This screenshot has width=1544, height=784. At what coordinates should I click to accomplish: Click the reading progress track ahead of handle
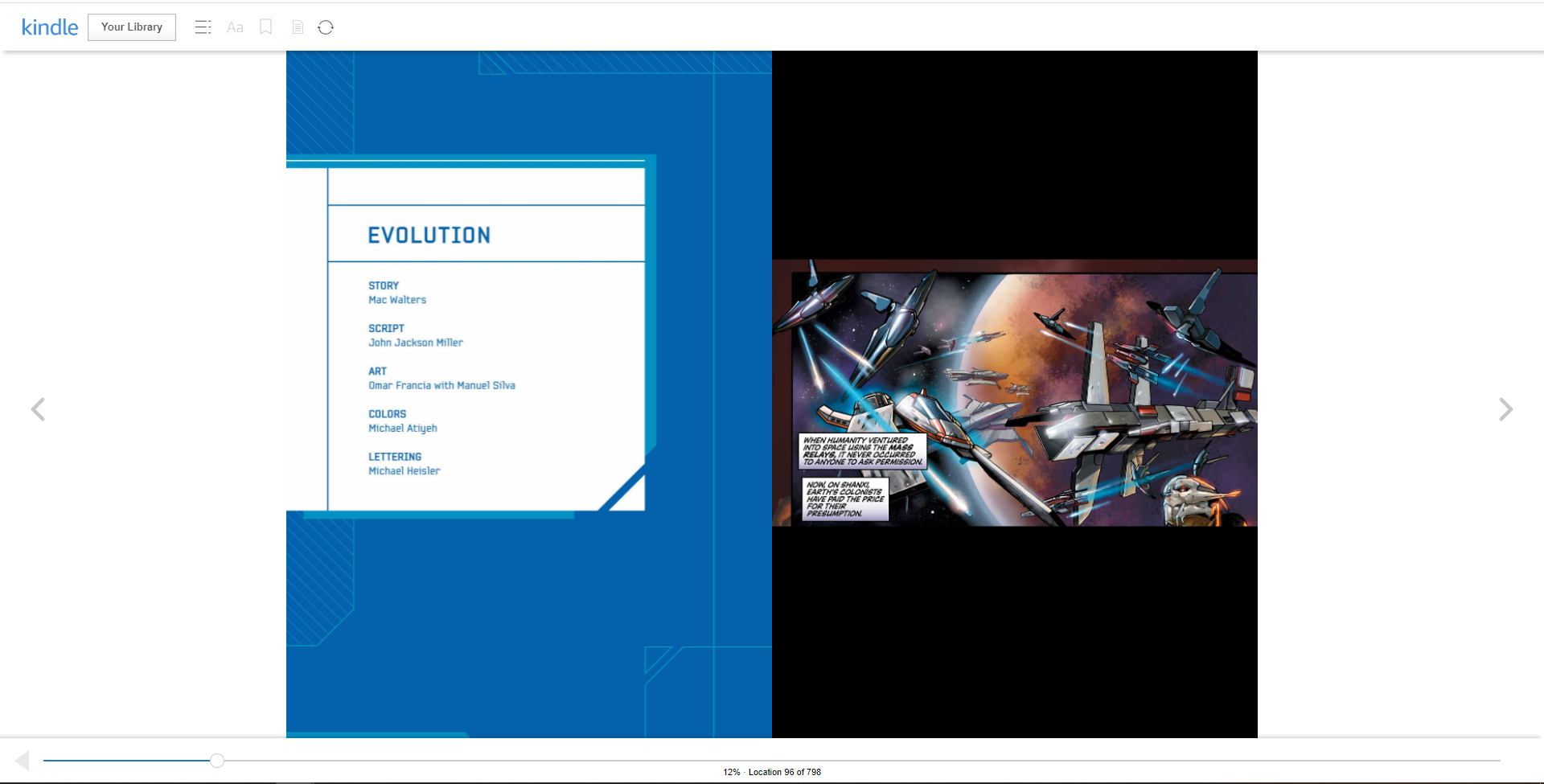click(x=862, y=761)
